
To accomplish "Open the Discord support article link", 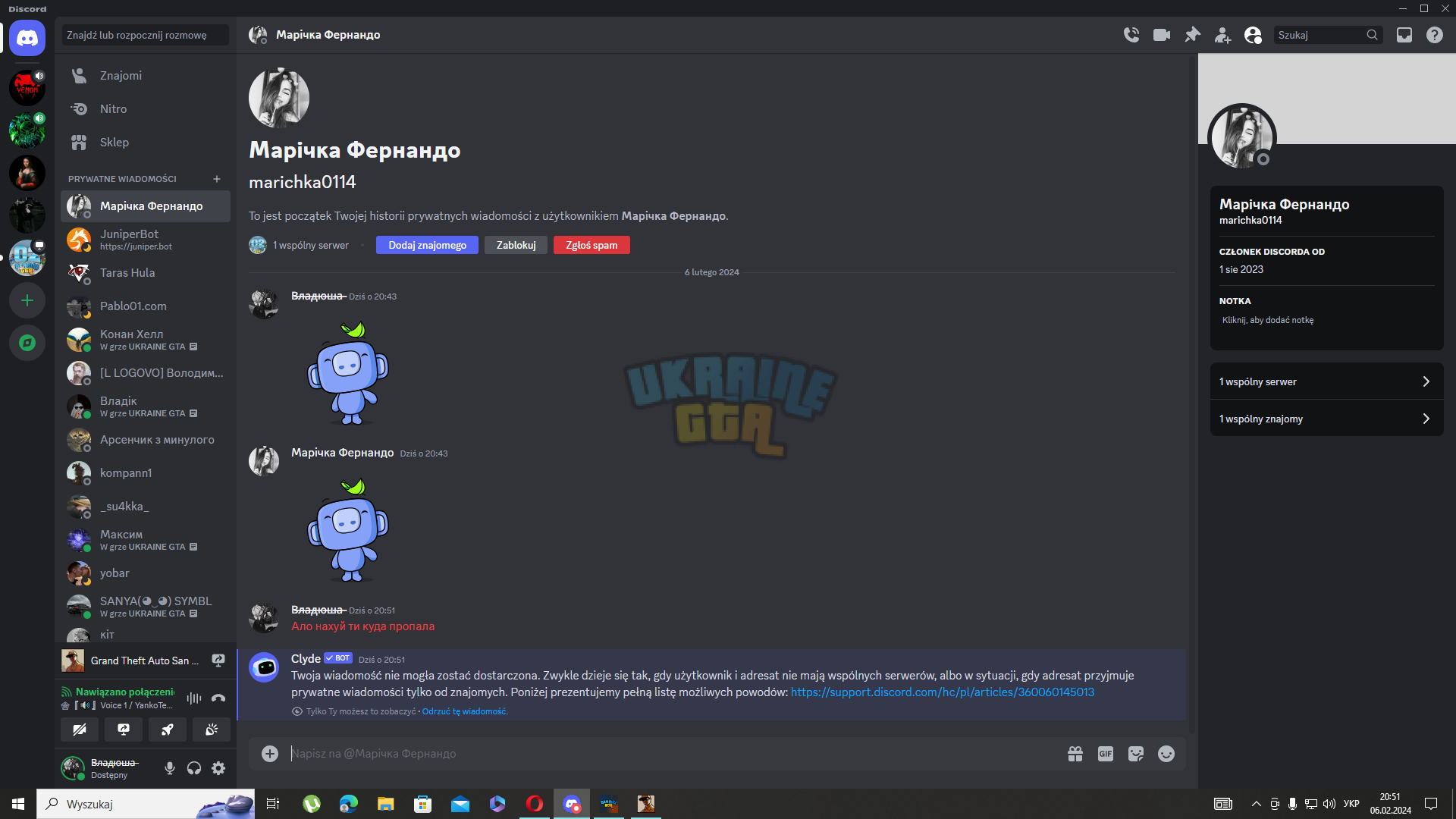I will [x=943, y=692].
